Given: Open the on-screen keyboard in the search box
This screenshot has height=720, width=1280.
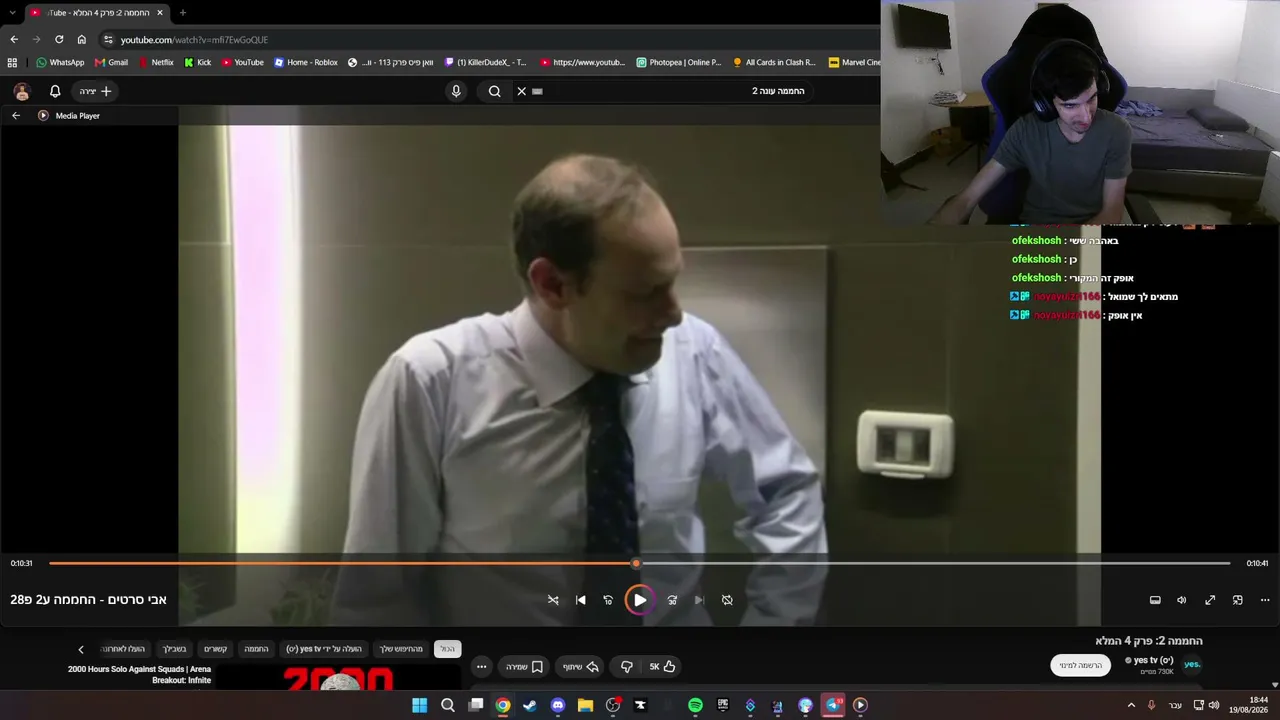Looking at the screenshot, I should click(537, 91).
